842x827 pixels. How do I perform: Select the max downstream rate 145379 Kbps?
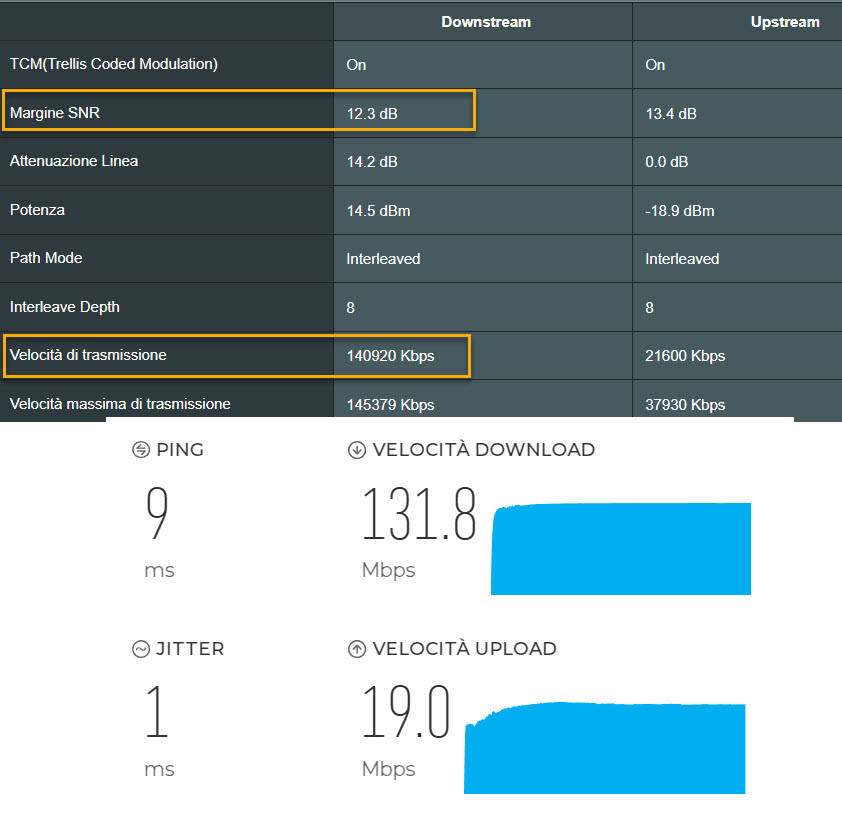pos(390,405)
